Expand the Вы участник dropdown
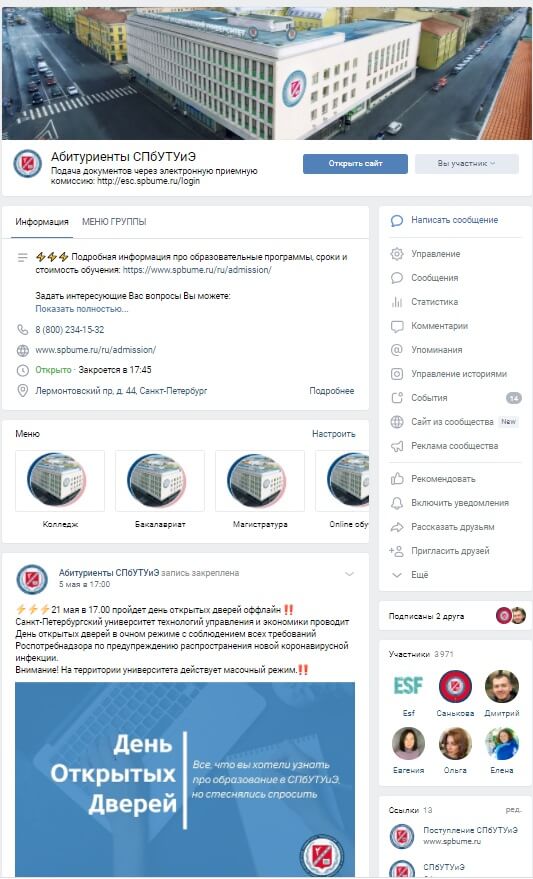The width and height of the screenshot is (533, 879). click(466, 164)
